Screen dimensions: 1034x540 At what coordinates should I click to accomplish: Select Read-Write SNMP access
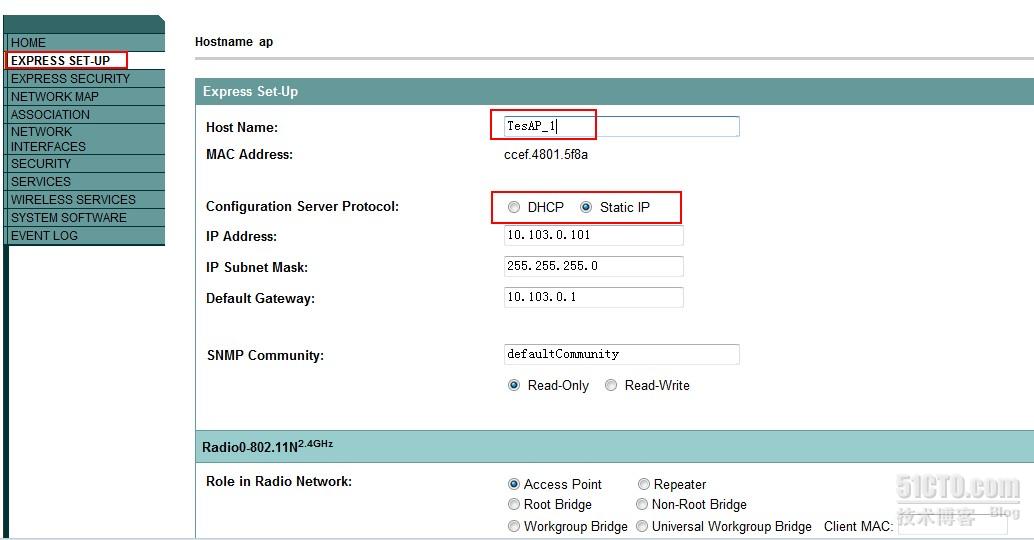pos(611,385)
